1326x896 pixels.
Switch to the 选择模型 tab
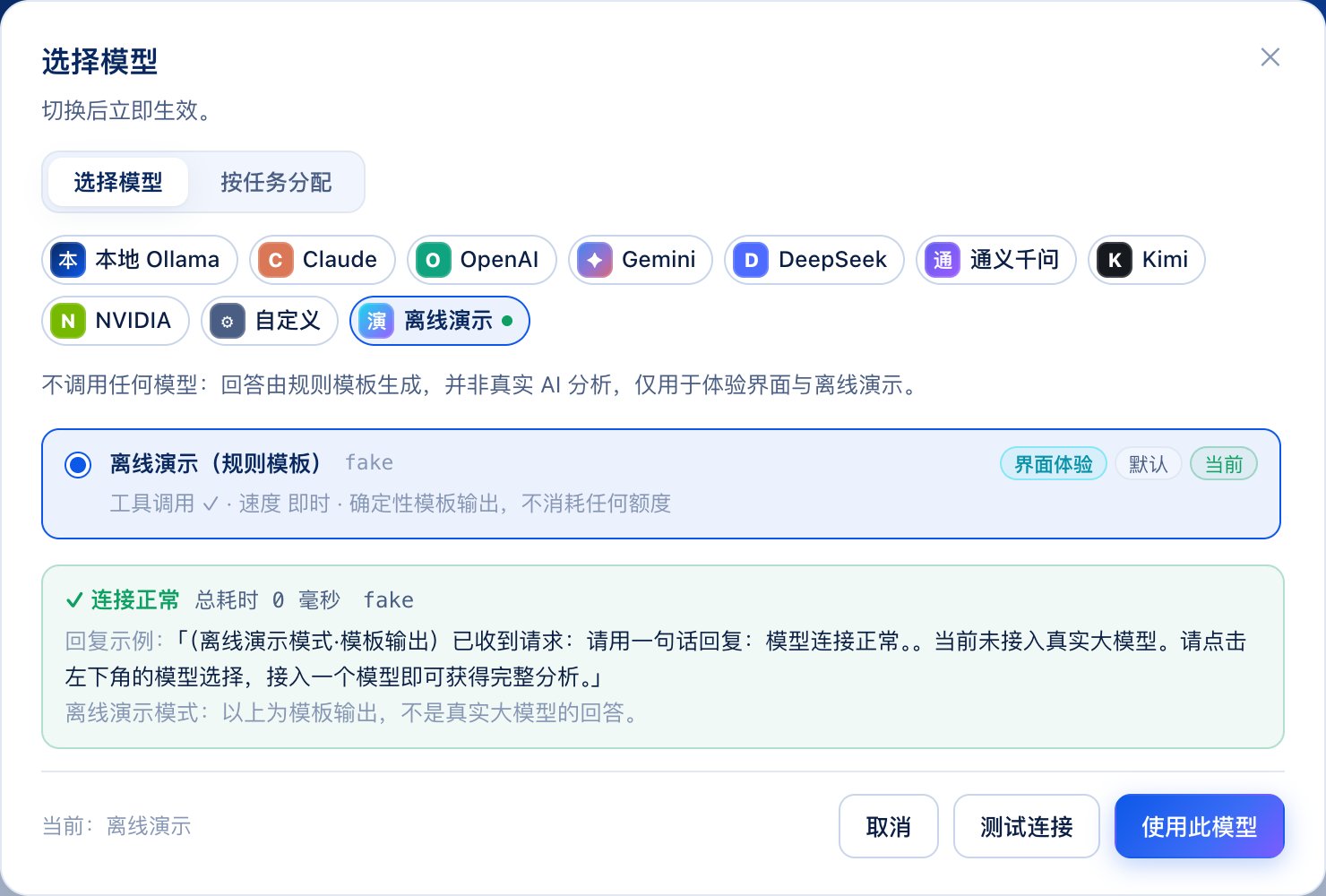(118, 182)
